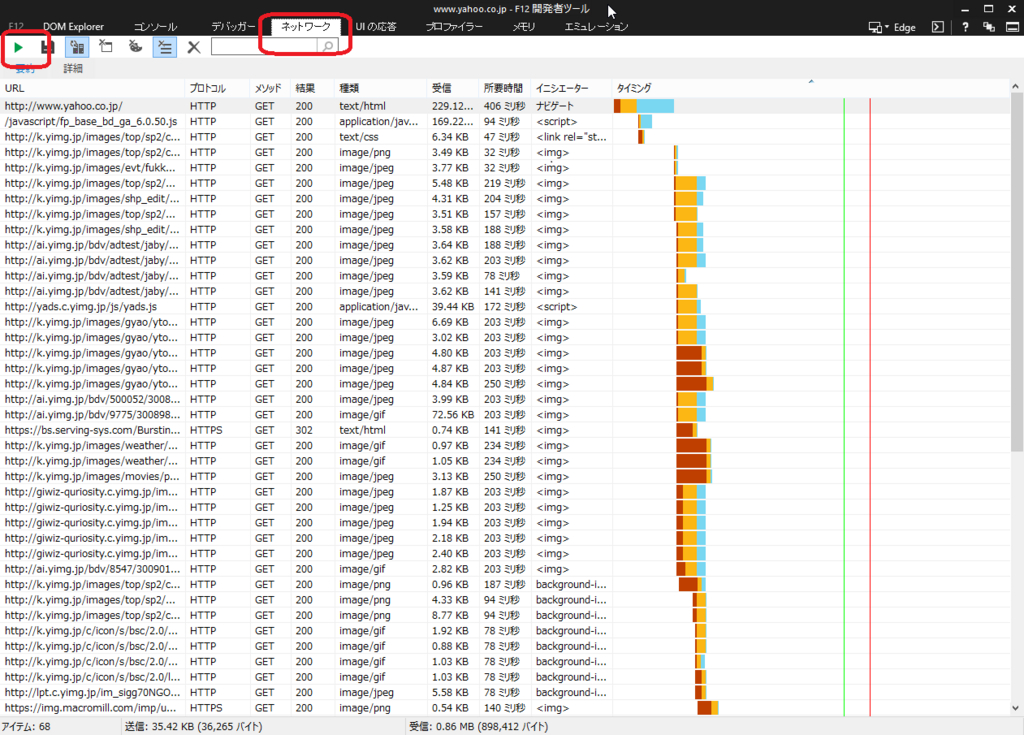
Task: Sort by the 種類 column header
Action: [x=380, y=88]
